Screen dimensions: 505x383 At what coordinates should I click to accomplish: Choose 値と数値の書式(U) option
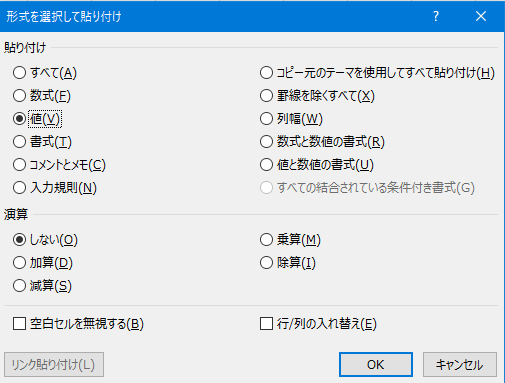[317, 165]
